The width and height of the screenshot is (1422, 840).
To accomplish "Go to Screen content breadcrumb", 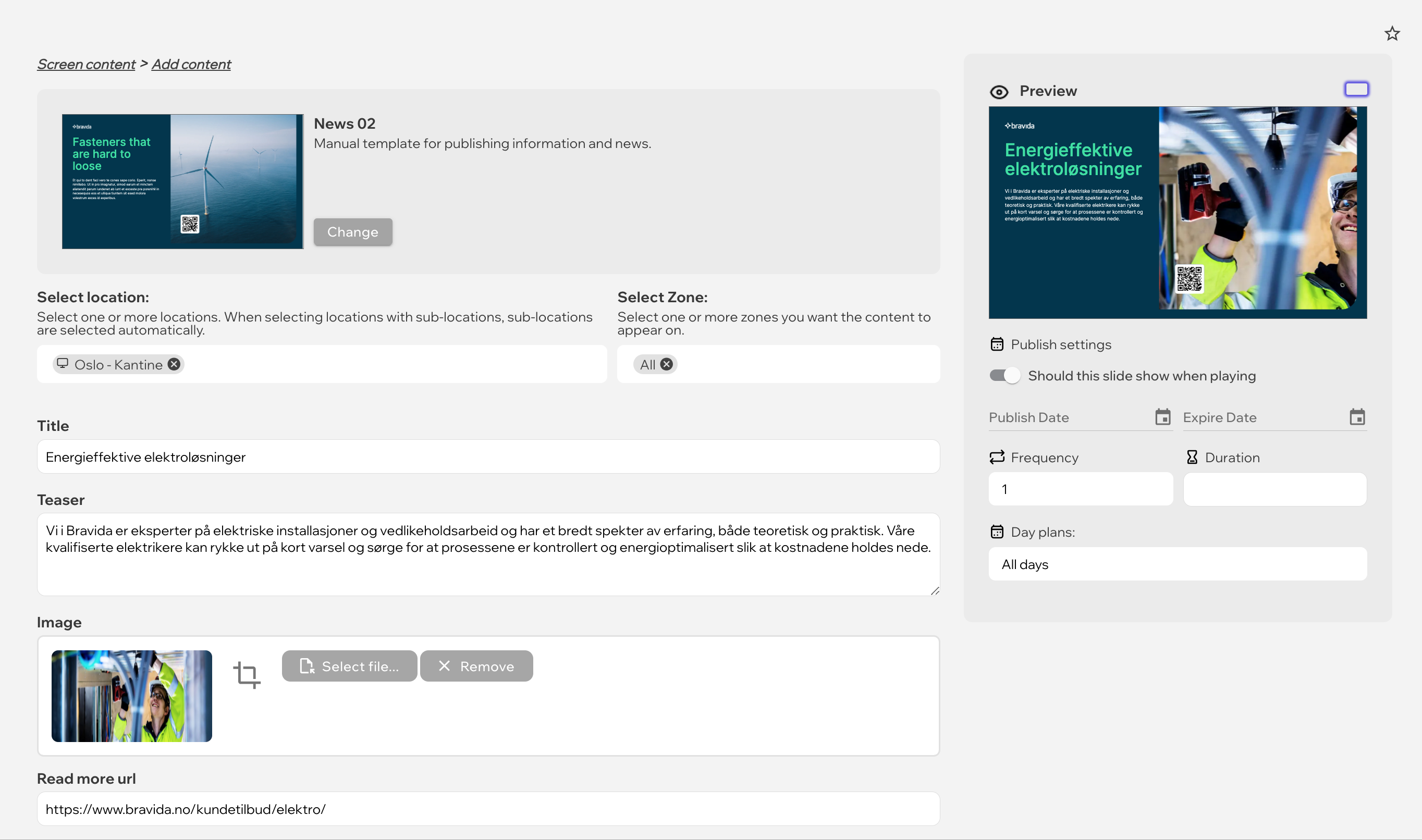I will tap(86, 64).
